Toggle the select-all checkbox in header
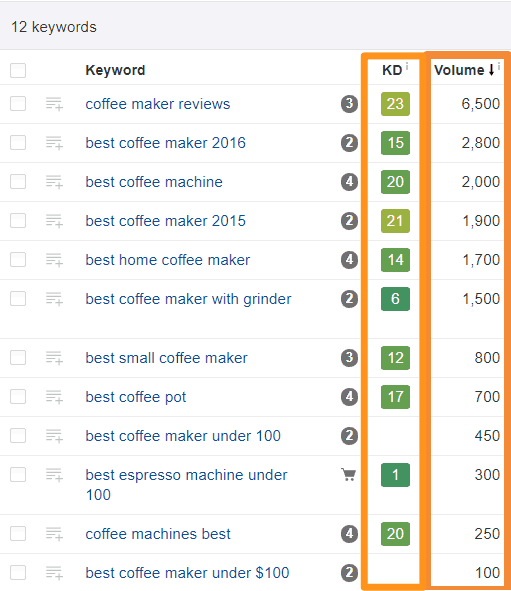Image resolution: width=511 pixels, height=591 pixels. click(x=18, y=70)
